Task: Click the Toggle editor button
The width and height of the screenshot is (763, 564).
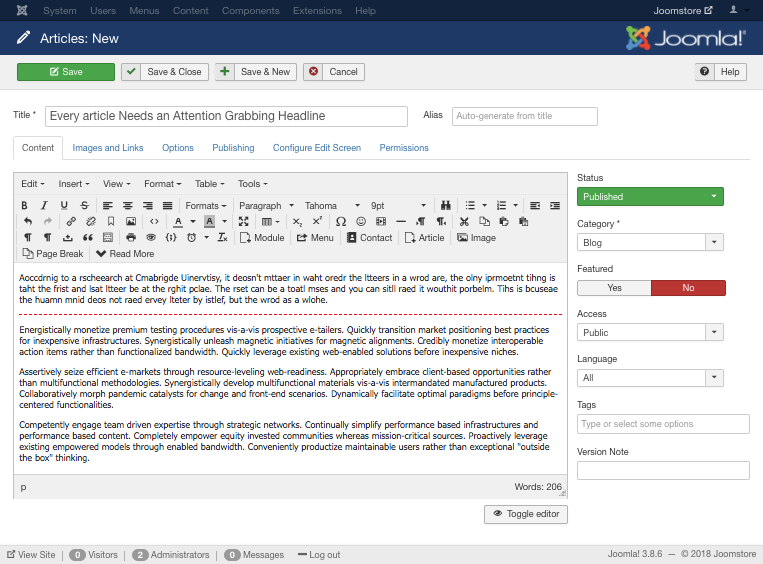Action: coord(526,514)
